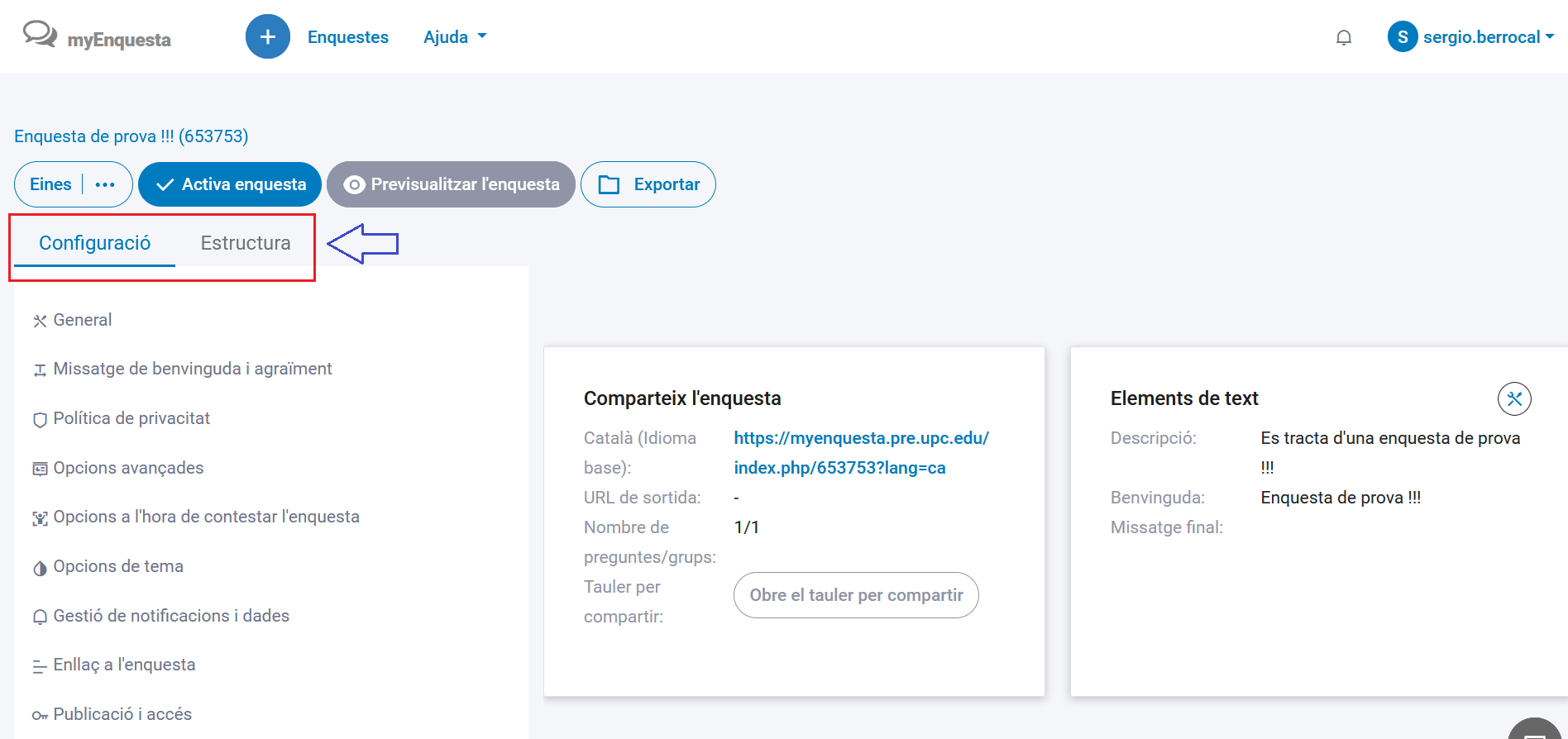Image resolution: width=1568 pixels, height=739 pixels.
Task: Switch to the Estructura tab
Action: [x=246, y=243]
